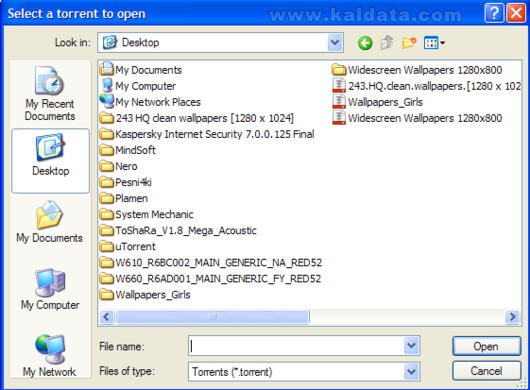Click the horizontal scrollbar left arrow
Viewport: 530px width, 390px height.
(x=107, y=317)
